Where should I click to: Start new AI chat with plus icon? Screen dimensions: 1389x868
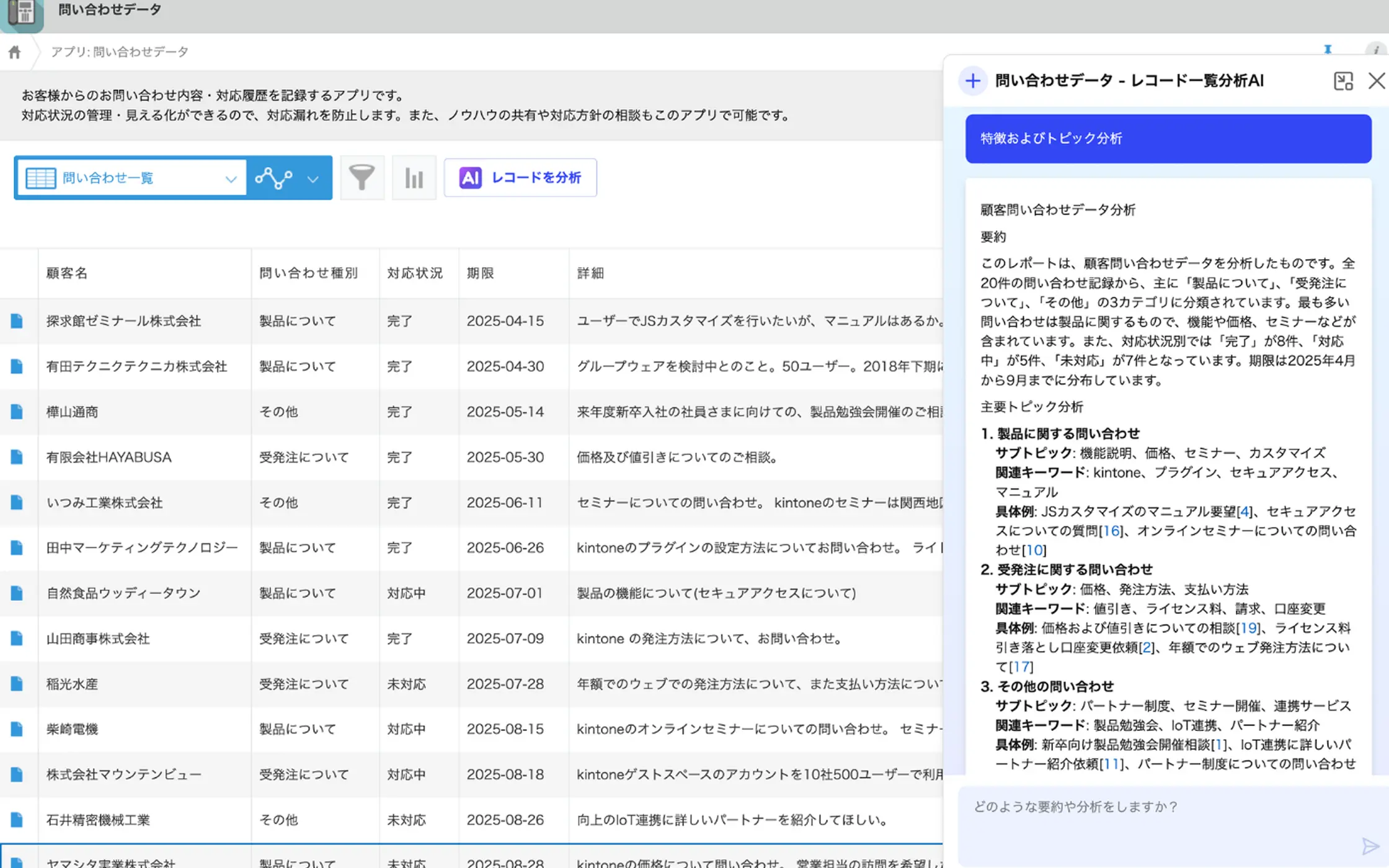click(x=972, y=81)
